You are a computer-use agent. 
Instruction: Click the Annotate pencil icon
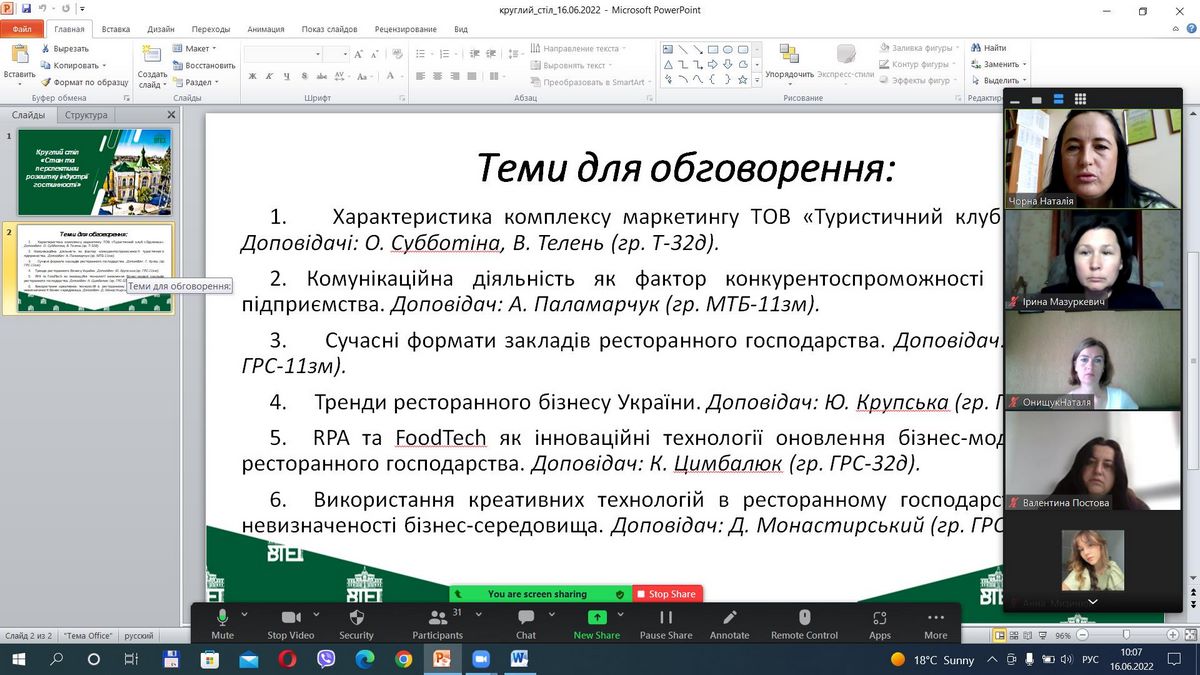(729, 619)
